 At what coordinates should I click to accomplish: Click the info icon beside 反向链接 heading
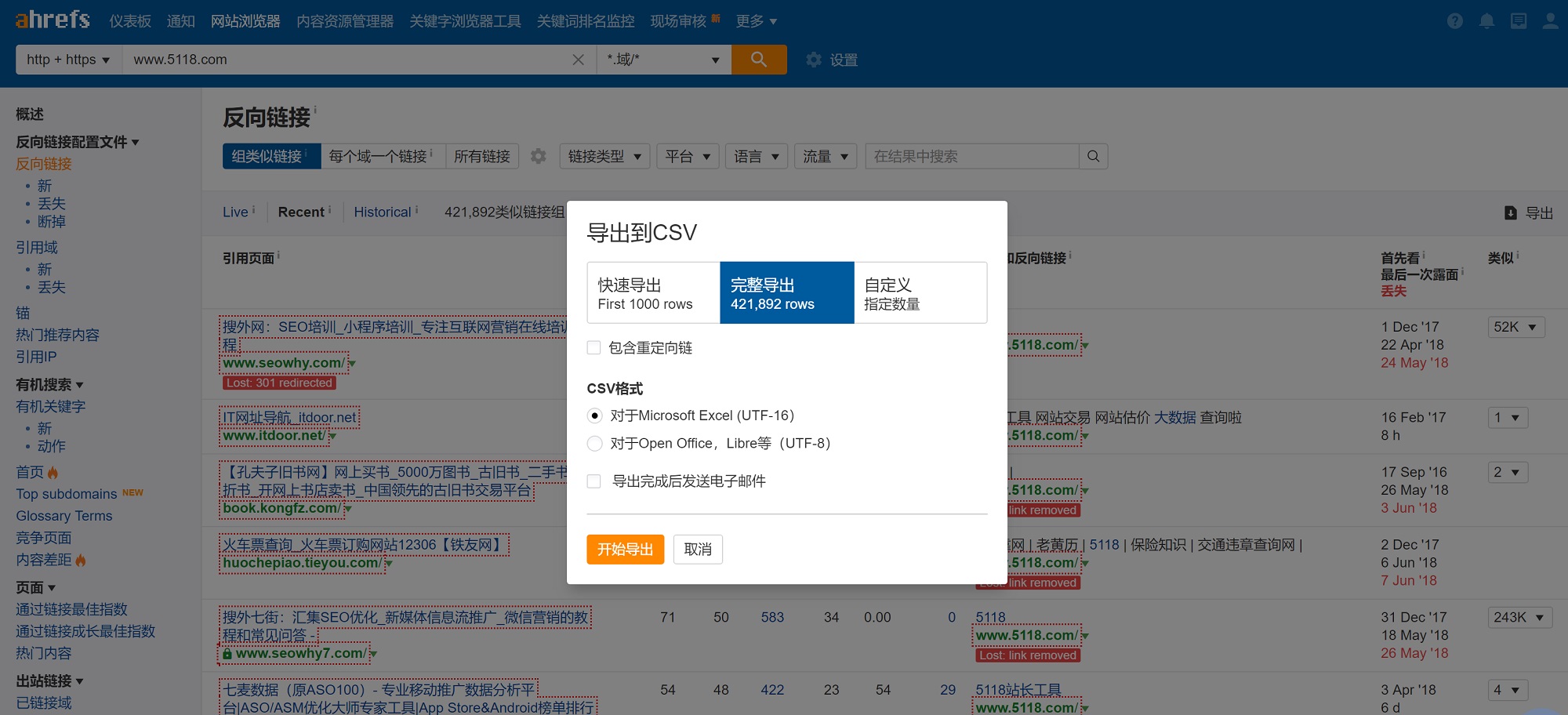tap(315, 110)
